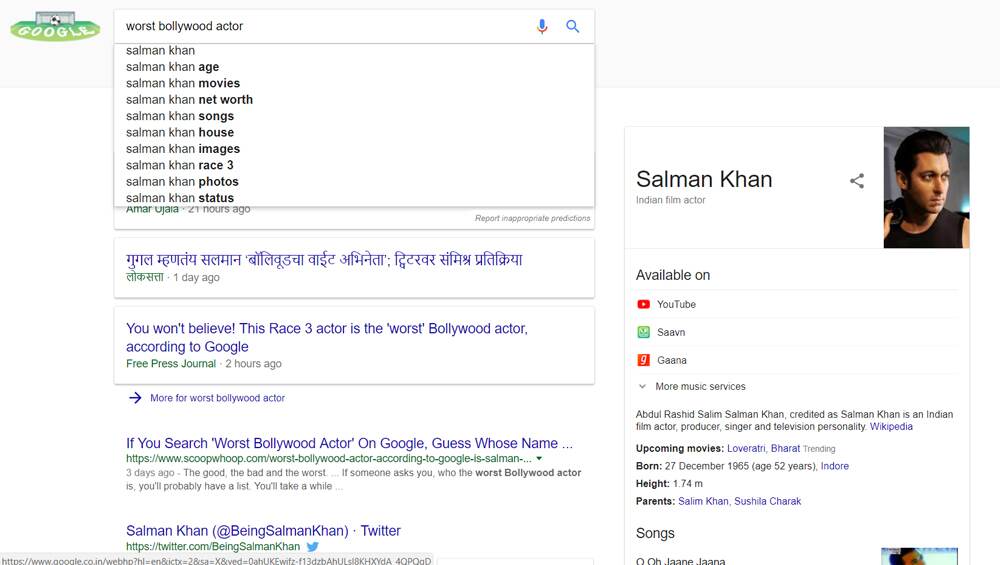Start voice search with microphone icon
Viewport: 1000px width, 565px height.
click(542, 26)
